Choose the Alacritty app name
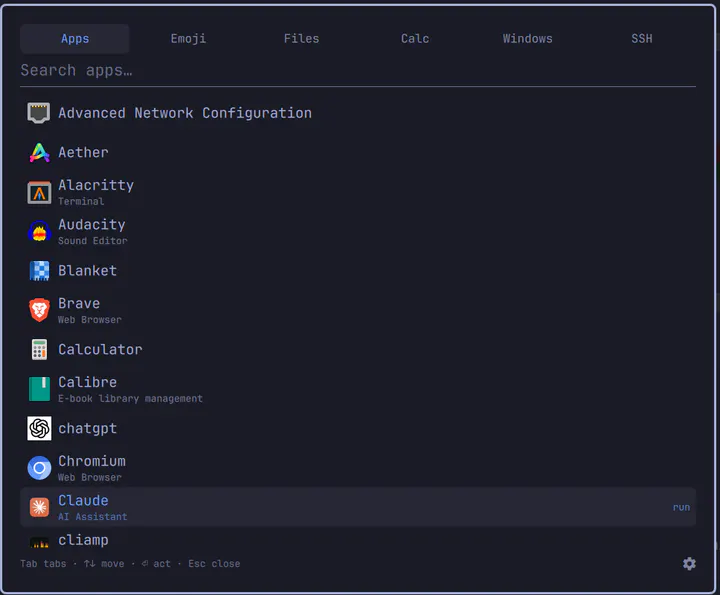 point(96,185)
